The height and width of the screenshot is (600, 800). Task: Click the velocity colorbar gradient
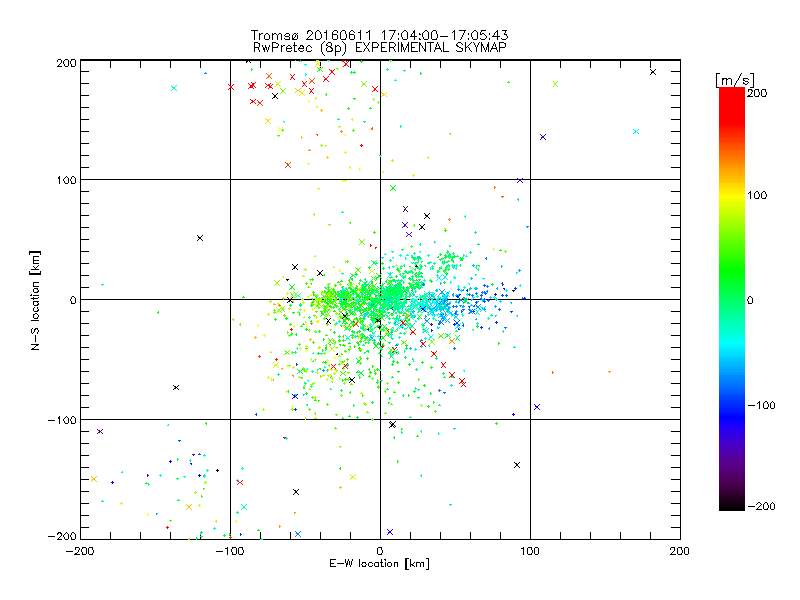coord(732,299)
